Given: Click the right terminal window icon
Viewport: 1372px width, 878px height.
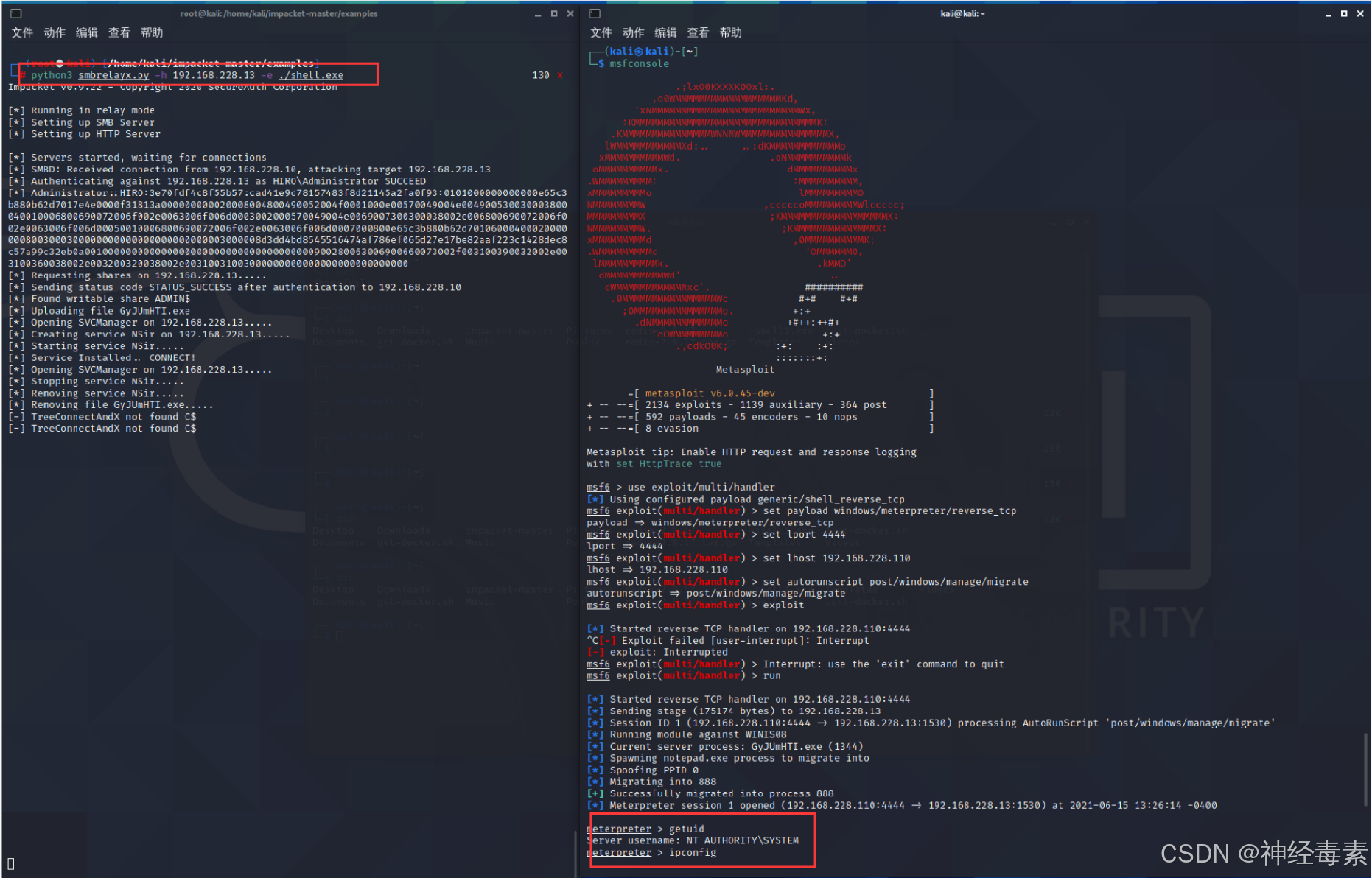Looking at the screenshot, I should 595,13.
